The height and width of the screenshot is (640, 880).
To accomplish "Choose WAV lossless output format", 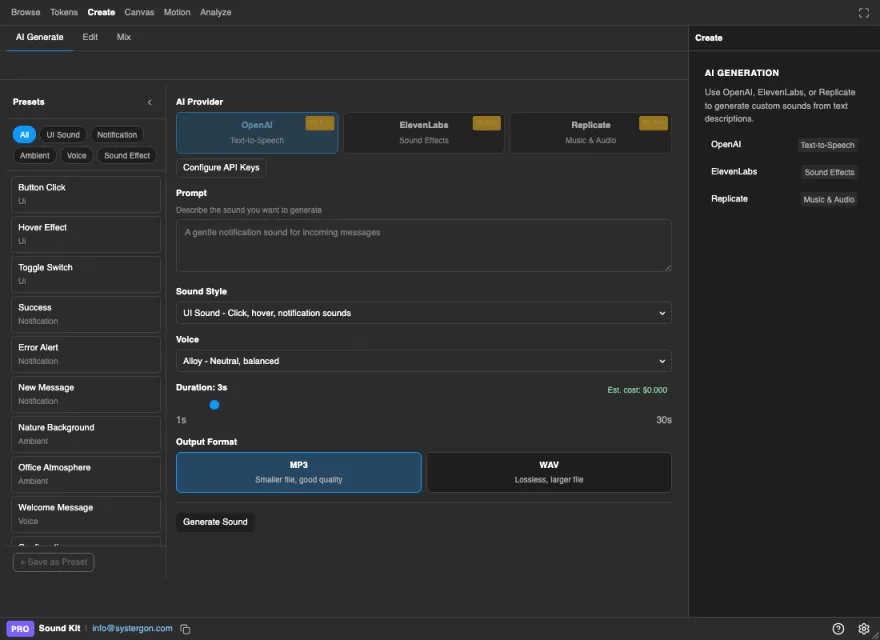I will pyautogui.click(x=549, y=472).
